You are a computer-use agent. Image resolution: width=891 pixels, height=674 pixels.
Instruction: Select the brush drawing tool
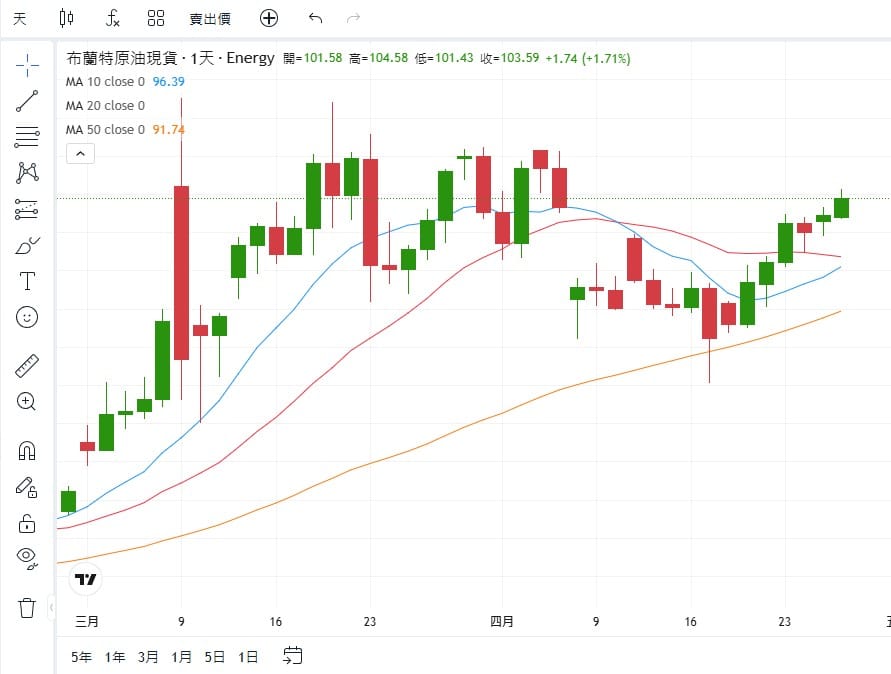click(x=27, y=244)
